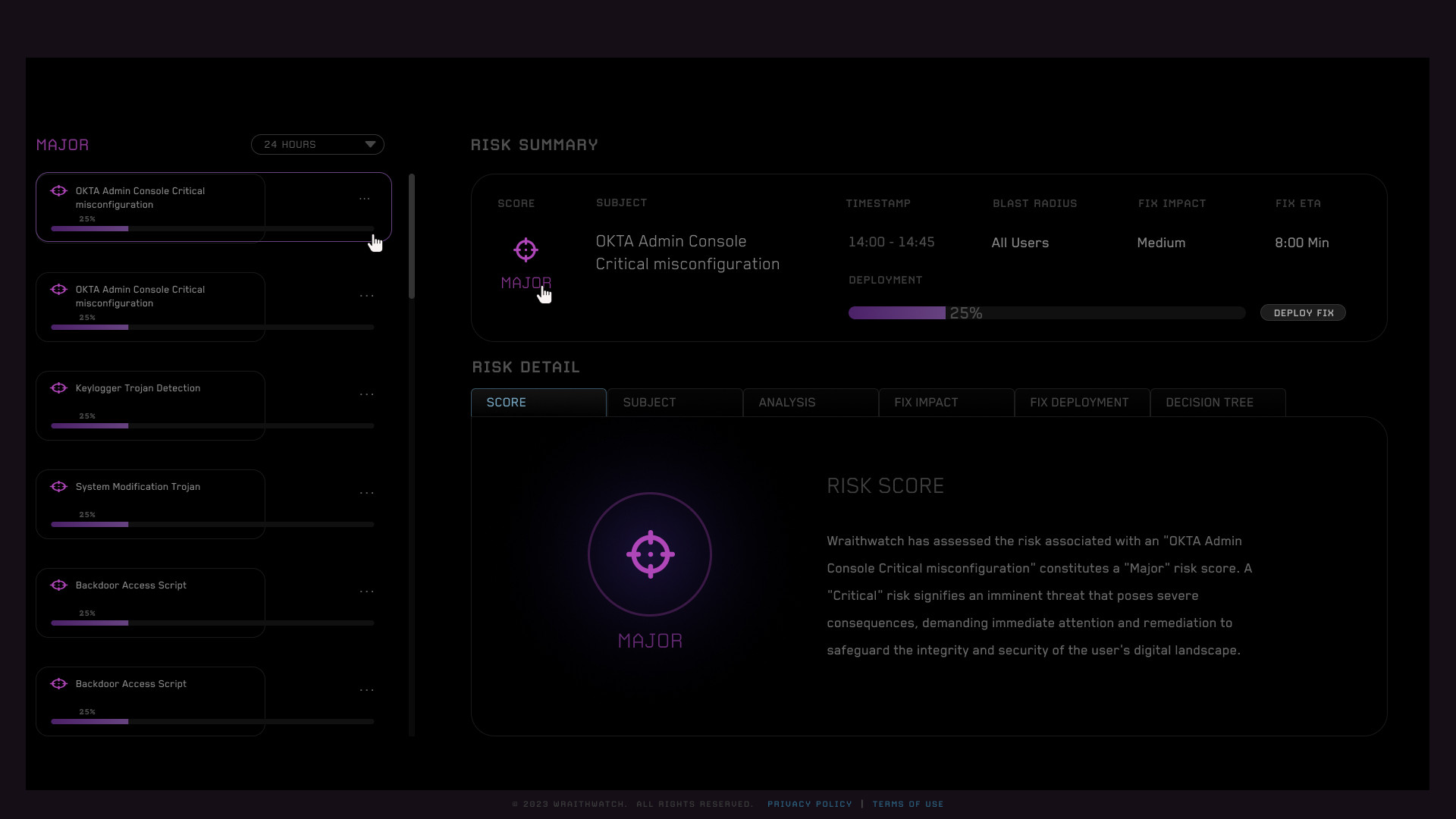
Task: Open three-dot menu on selected OKTA card
Action: 365,199
